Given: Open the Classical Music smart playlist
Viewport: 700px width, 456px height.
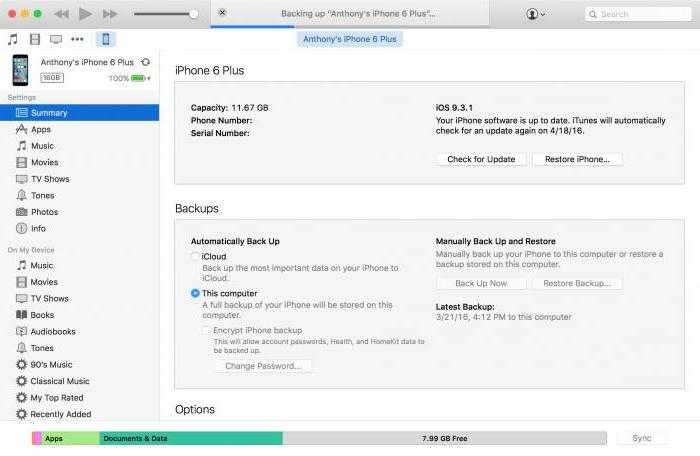Looking at the screenshot, I should pyautogui.click(x=79, y=381).
